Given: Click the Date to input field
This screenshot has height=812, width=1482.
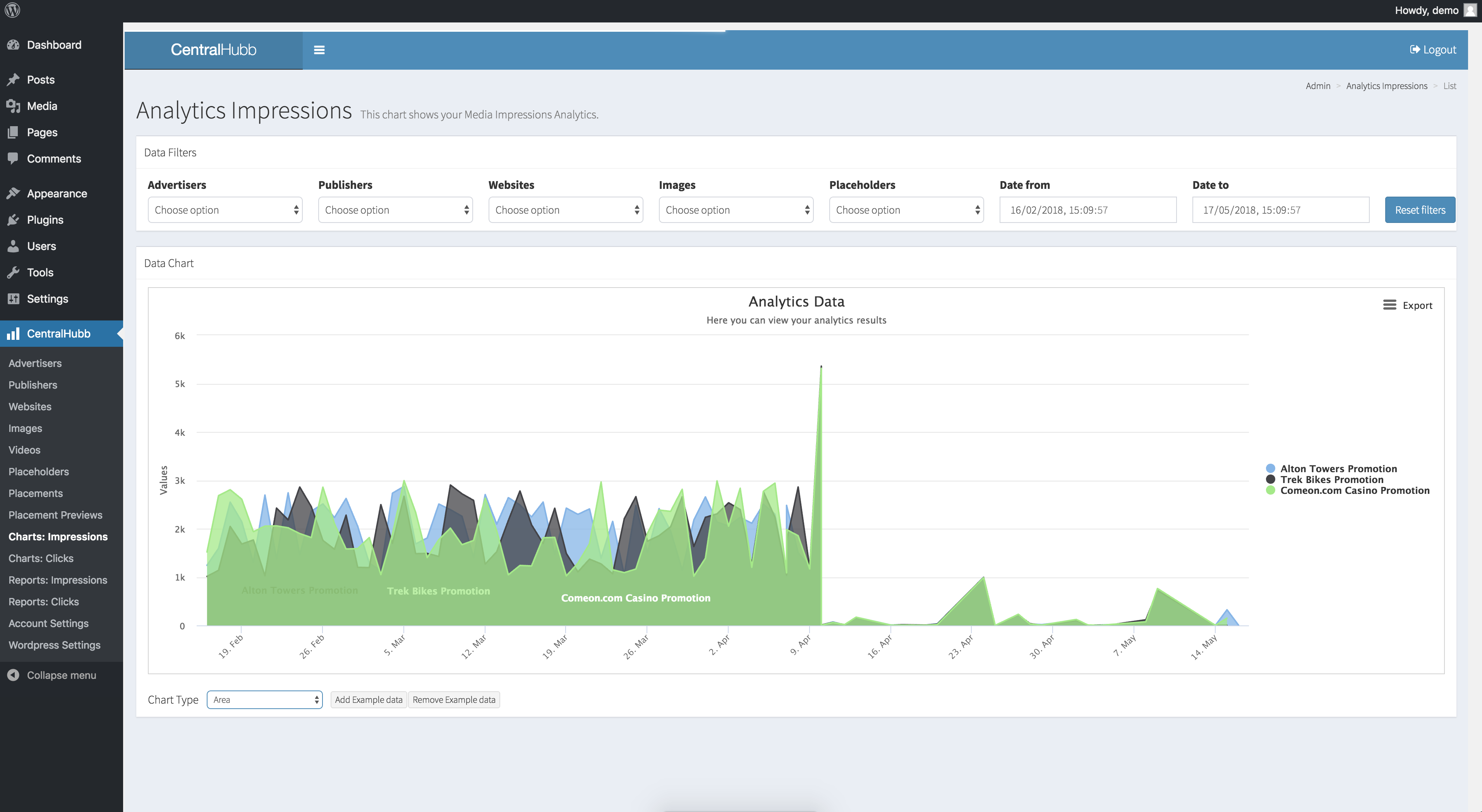Looking at the screenshot, I should click(x=1281, y=210).
